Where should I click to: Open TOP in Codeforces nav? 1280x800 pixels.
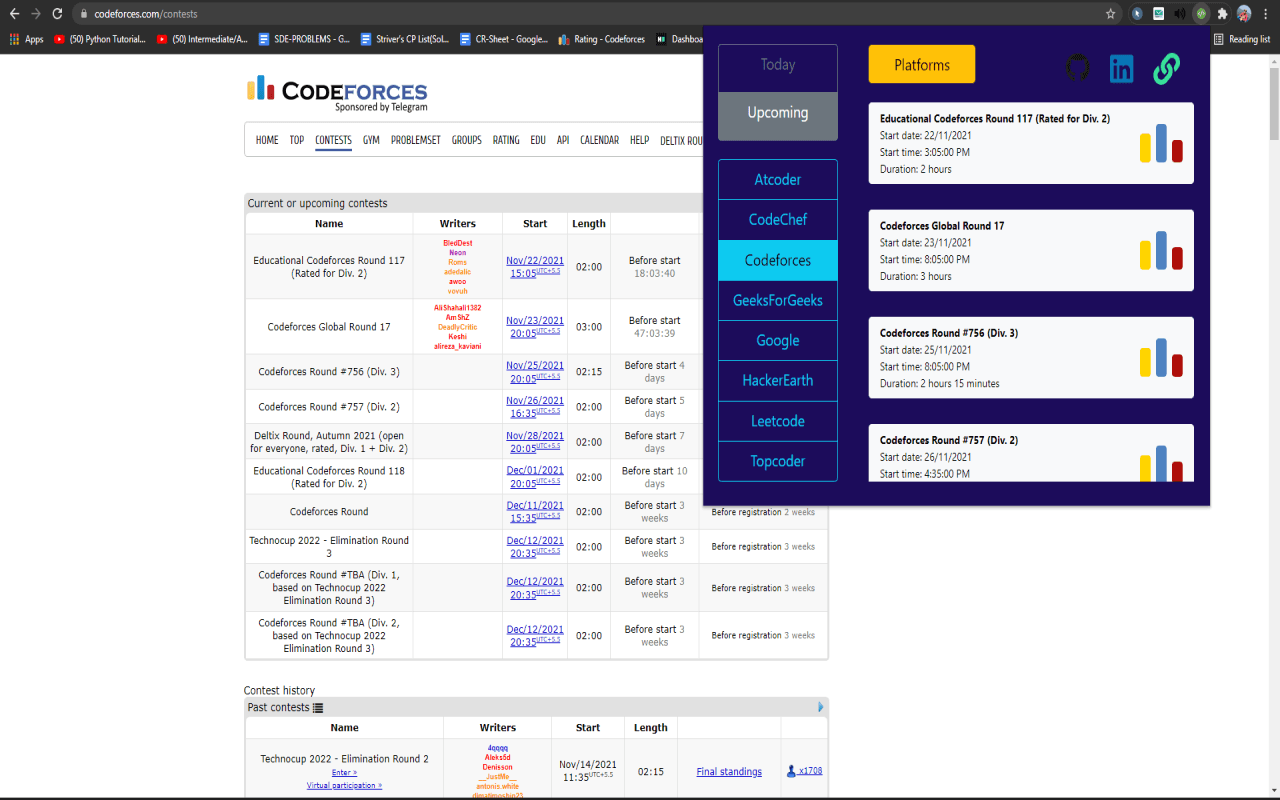click(297, 140)
